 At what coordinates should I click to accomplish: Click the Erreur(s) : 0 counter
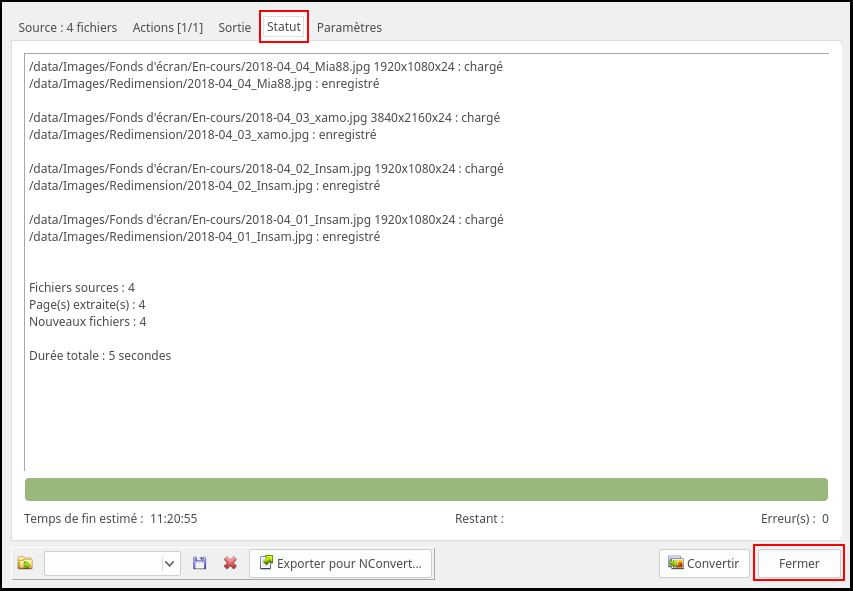tap(794, 519)
